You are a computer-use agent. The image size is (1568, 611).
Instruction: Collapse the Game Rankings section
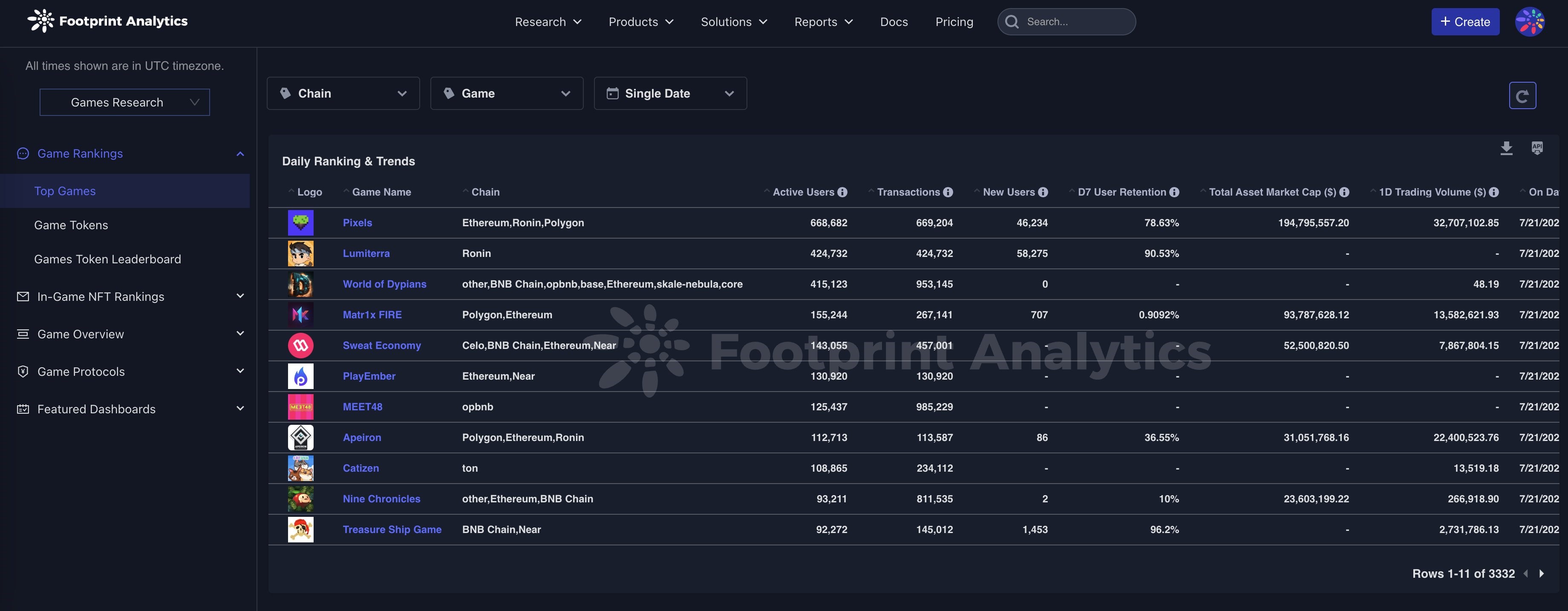(240, 154)
